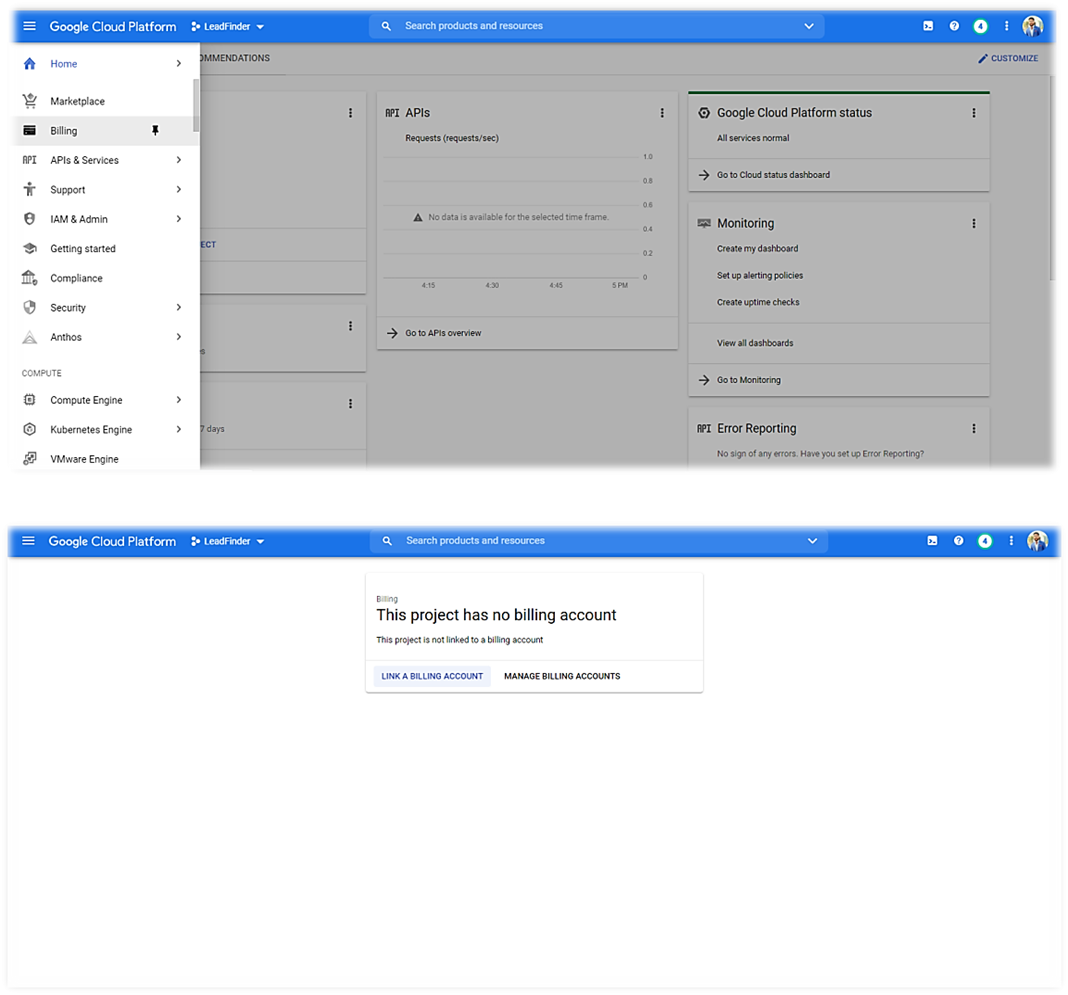This screenshot has height=995, width=1068.
Task: Open the Monitoring card options menu
Action: point(974,224)
